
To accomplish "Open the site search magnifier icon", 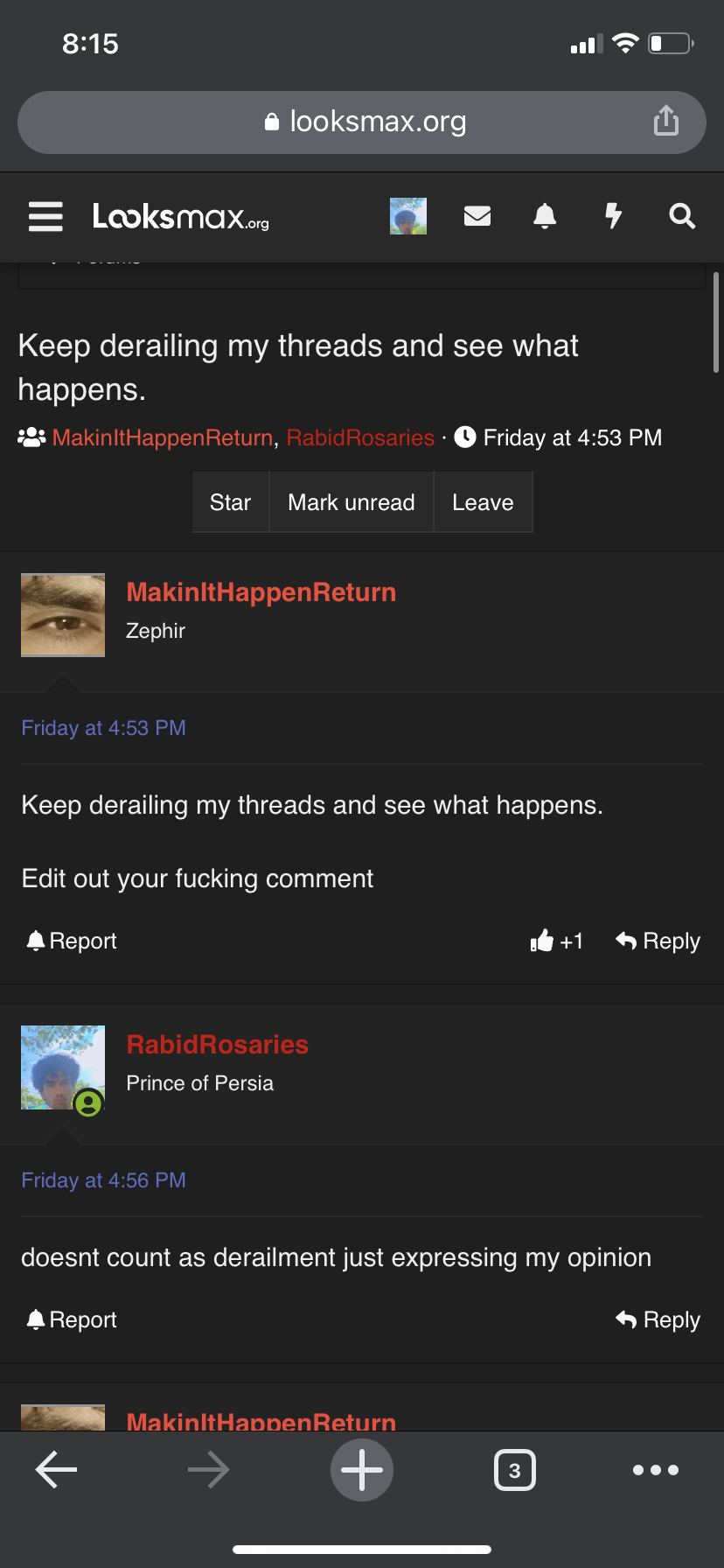I will tap(682, 216).
